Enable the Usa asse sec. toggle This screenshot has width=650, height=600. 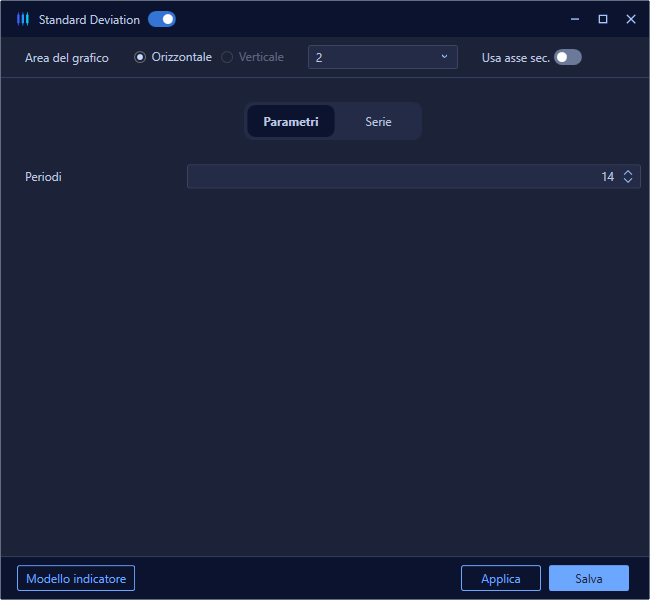[x=568, y=57]
